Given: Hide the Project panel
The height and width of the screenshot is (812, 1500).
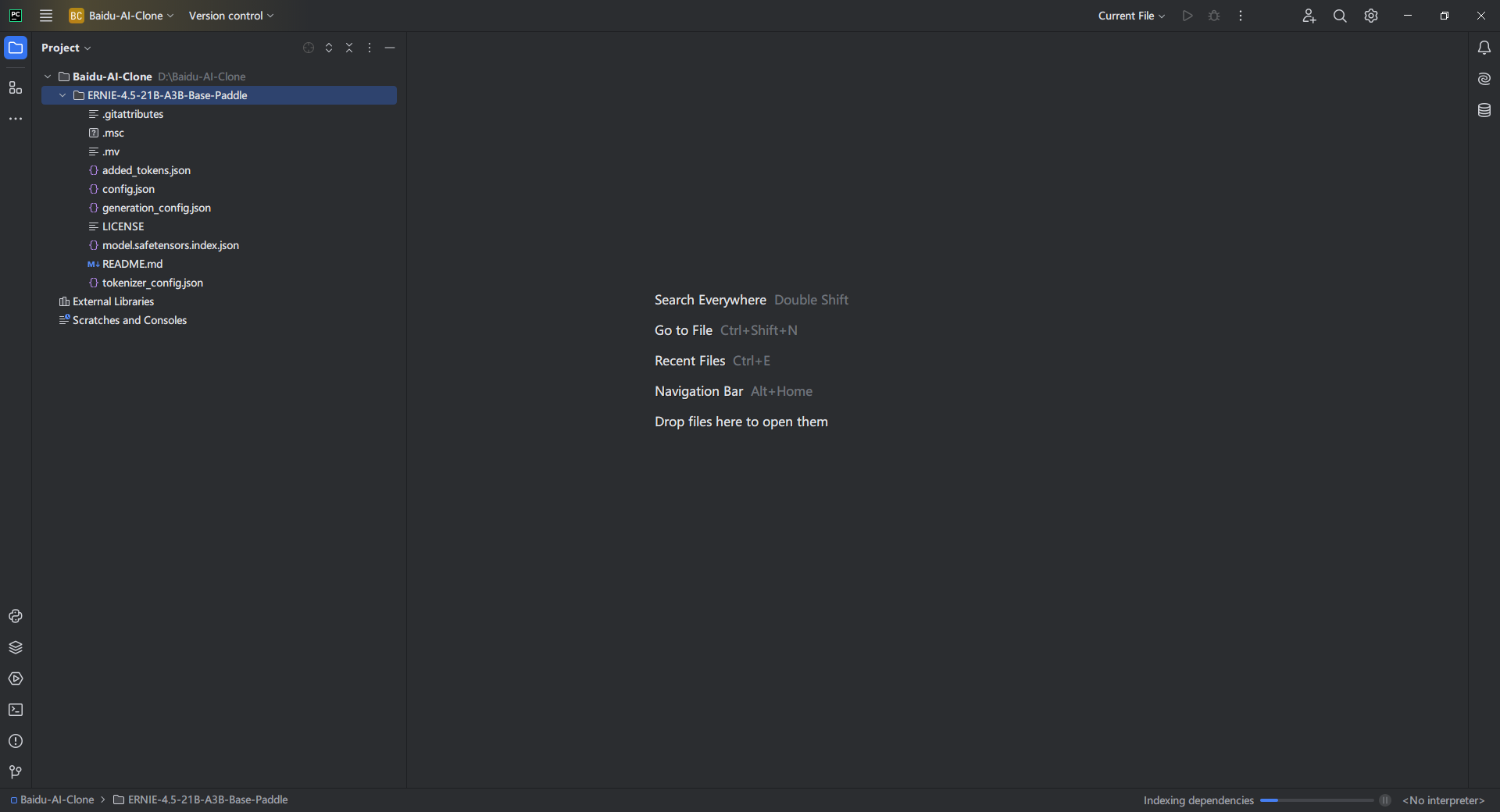Looking at the screenshot, I should (x=390, y=48).
